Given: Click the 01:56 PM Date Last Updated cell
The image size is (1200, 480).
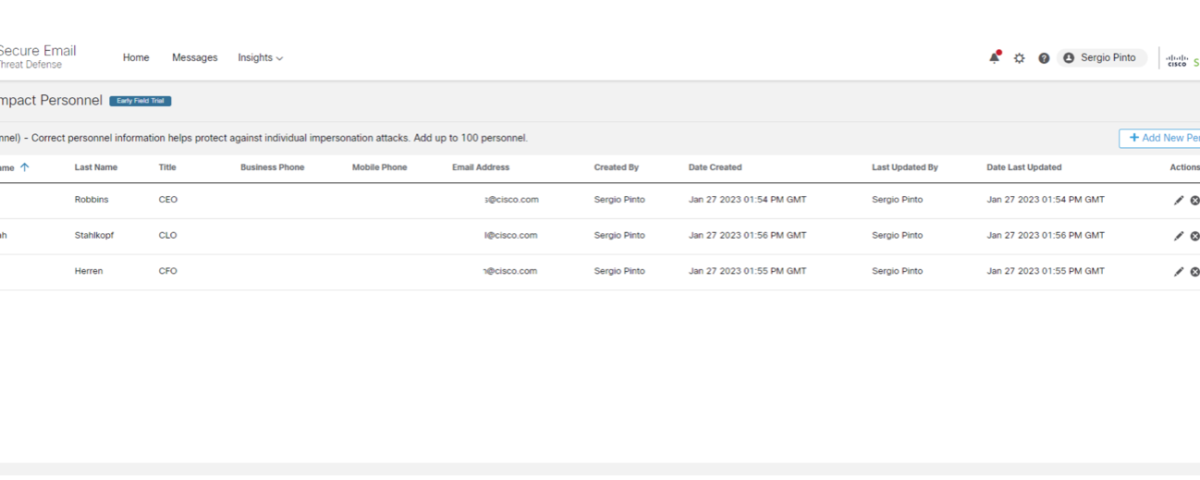Looking at the screenshot, I should [x=1046, y=235].
